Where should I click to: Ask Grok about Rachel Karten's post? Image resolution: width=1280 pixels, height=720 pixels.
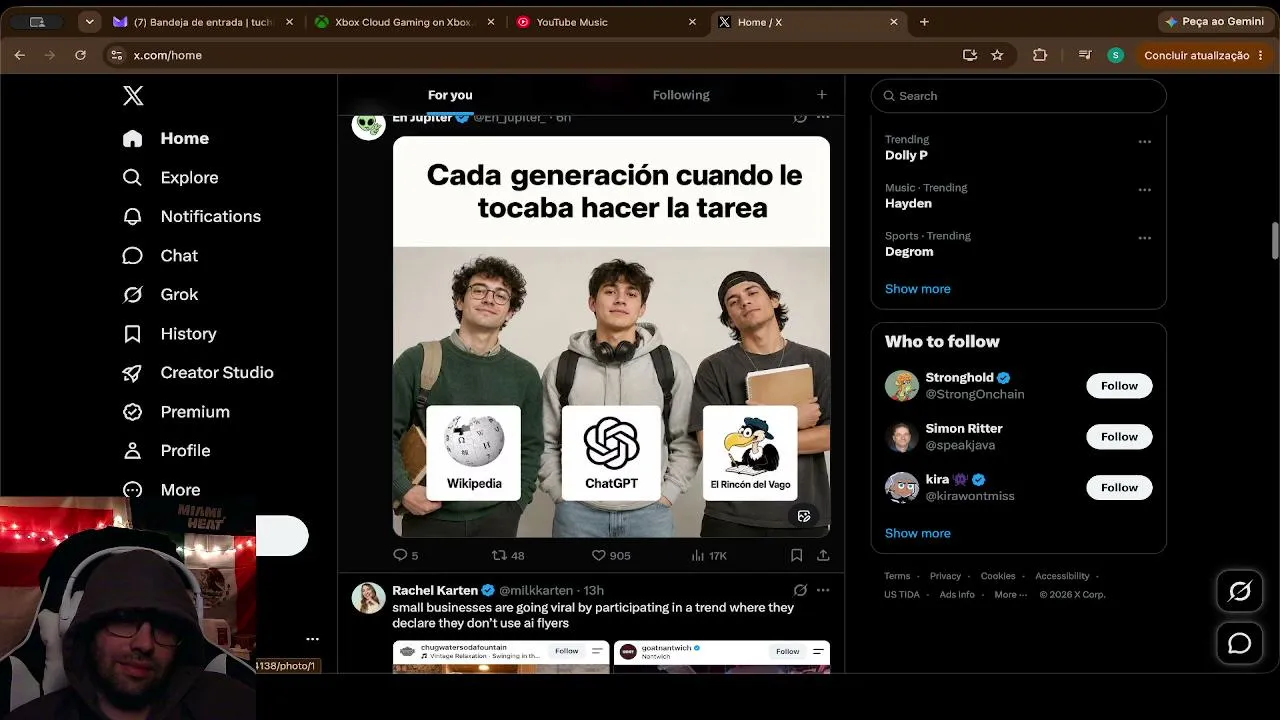(800, 590)
